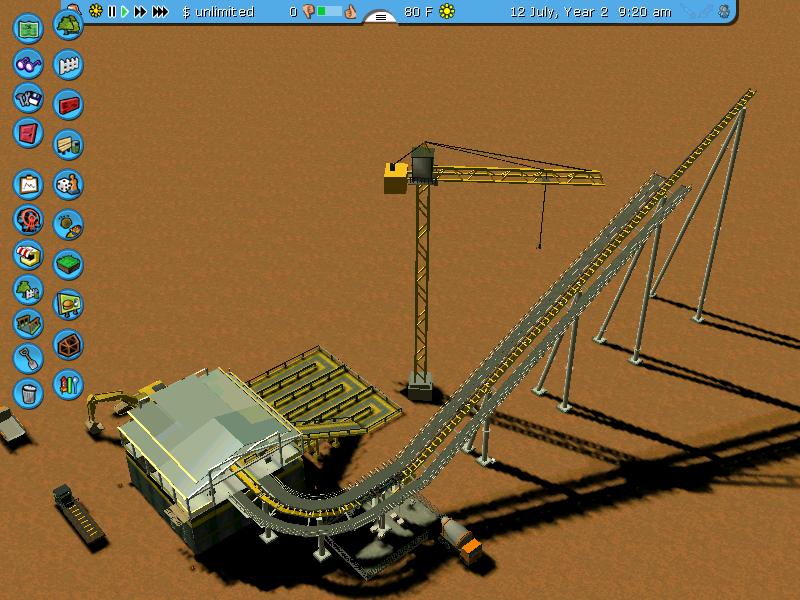Expand the top bar menu handle
The image size is (800, 600).
[x=380, y=16]
